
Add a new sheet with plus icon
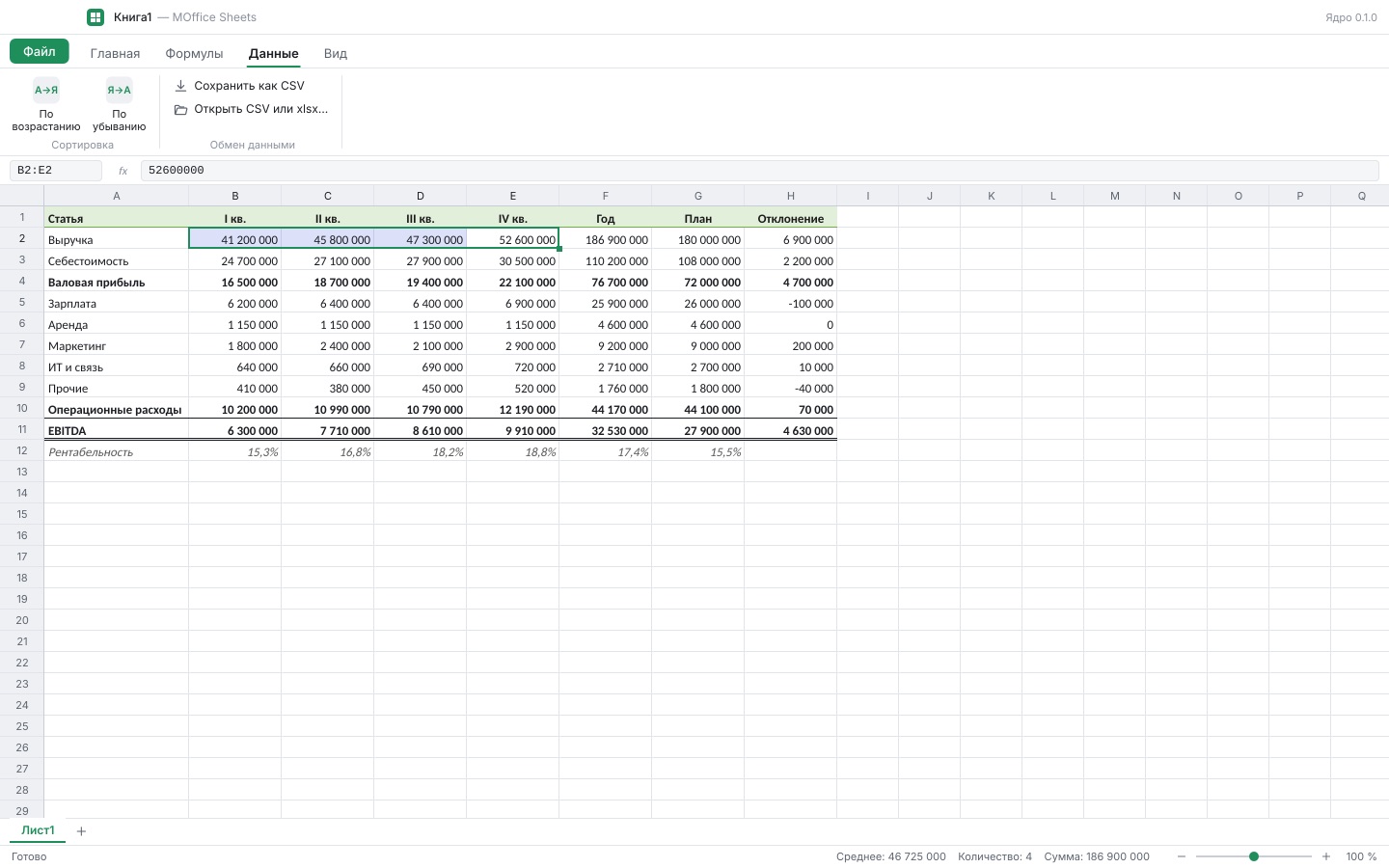(x=81, y=831)
